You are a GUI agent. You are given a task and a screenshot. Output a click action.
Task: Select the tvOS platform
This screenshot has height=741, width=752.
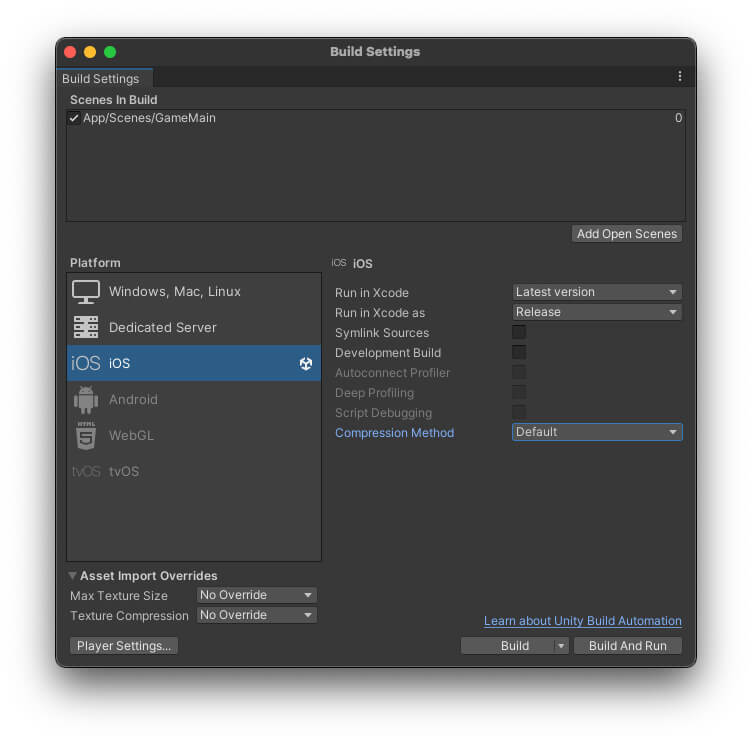(x=194, y=471)
